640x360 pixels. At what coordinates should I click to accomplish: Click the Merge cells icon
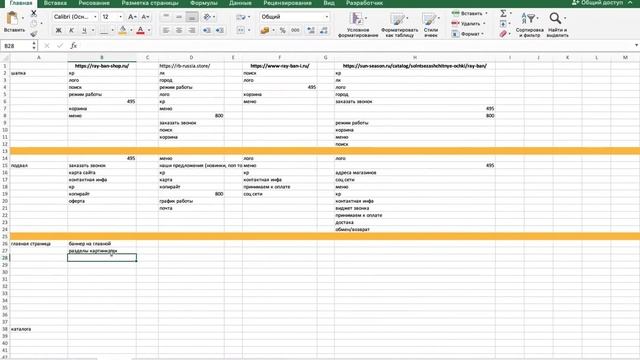[241, 31]
